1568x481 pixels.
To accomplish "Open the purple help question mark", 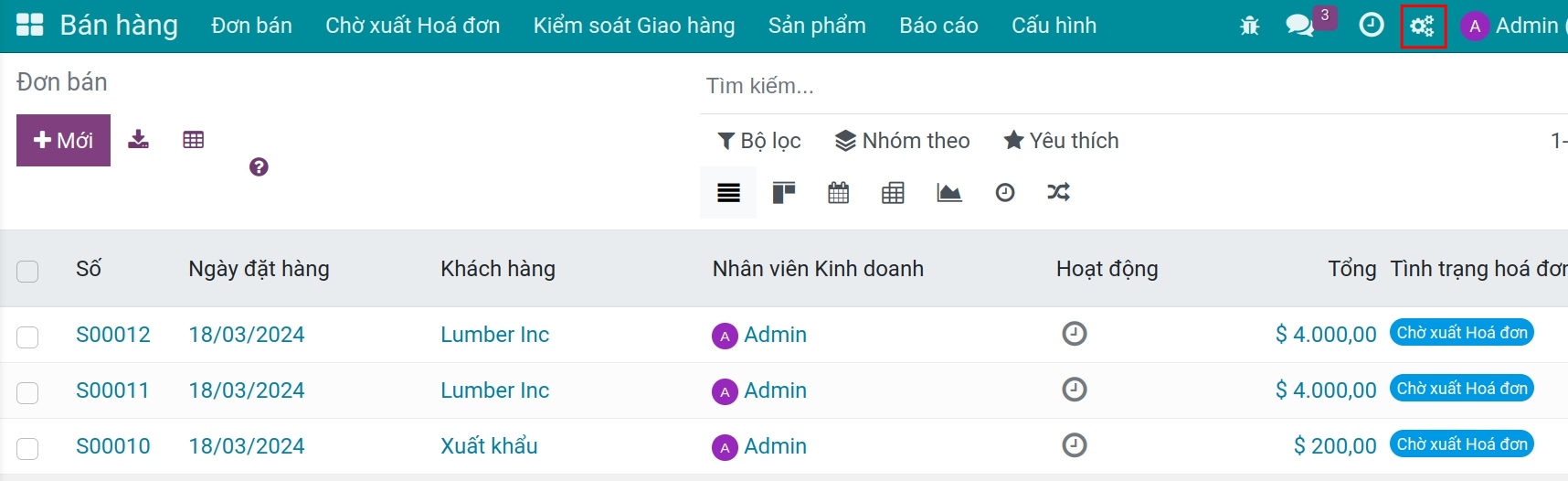I will coord(259,166).
